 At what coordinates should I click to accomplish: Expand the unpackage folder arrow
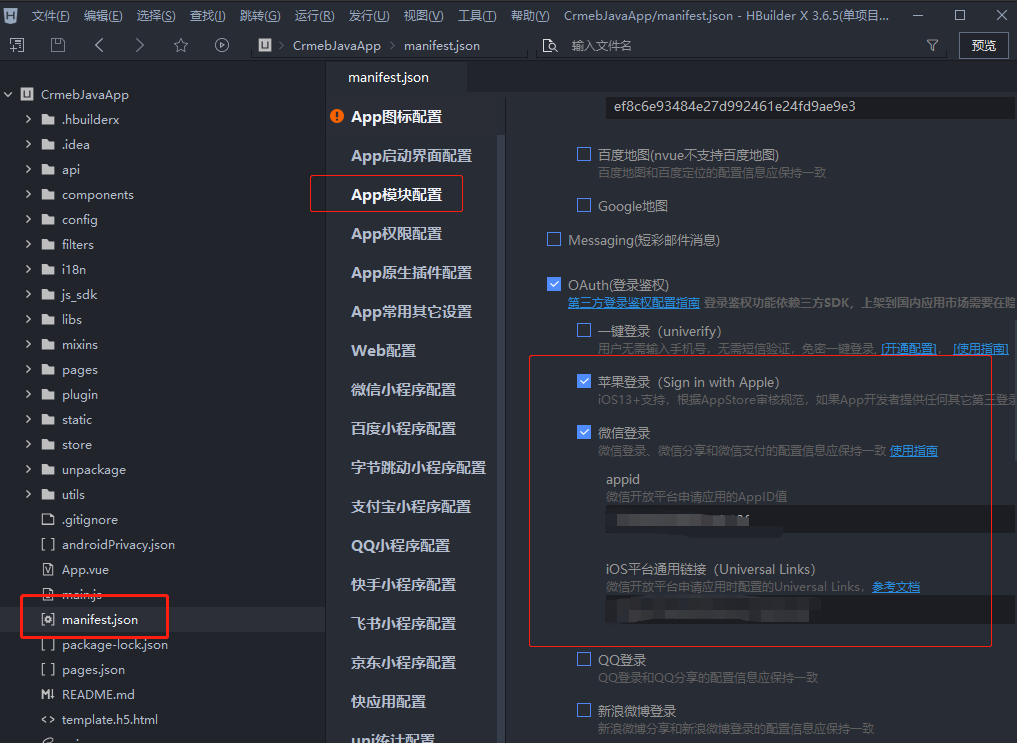pyautogui.click(x=28, y=469)
